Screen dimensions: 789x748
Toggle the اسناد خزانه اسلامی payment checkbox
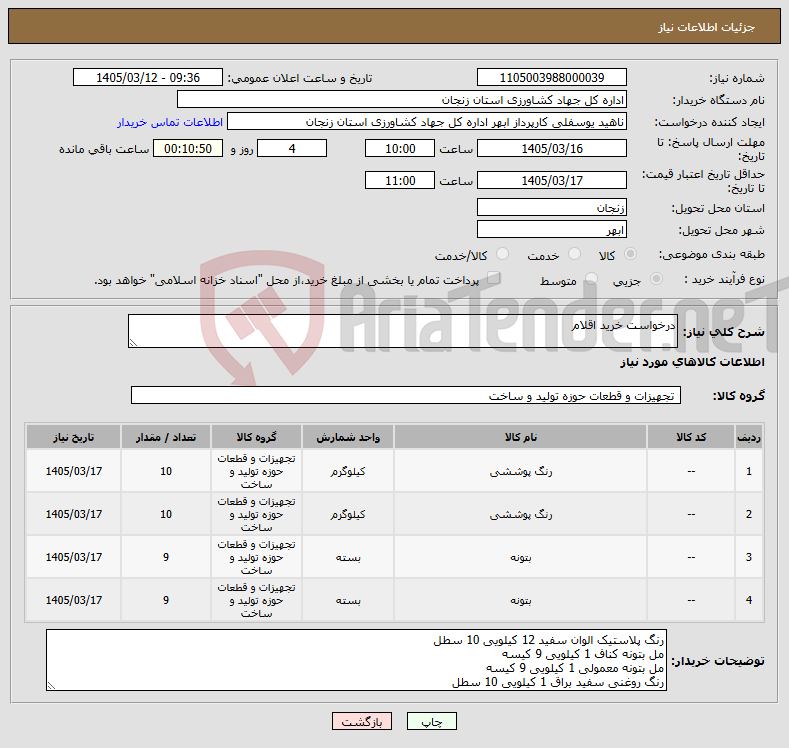pyautogui.click(x=494, y=278)
